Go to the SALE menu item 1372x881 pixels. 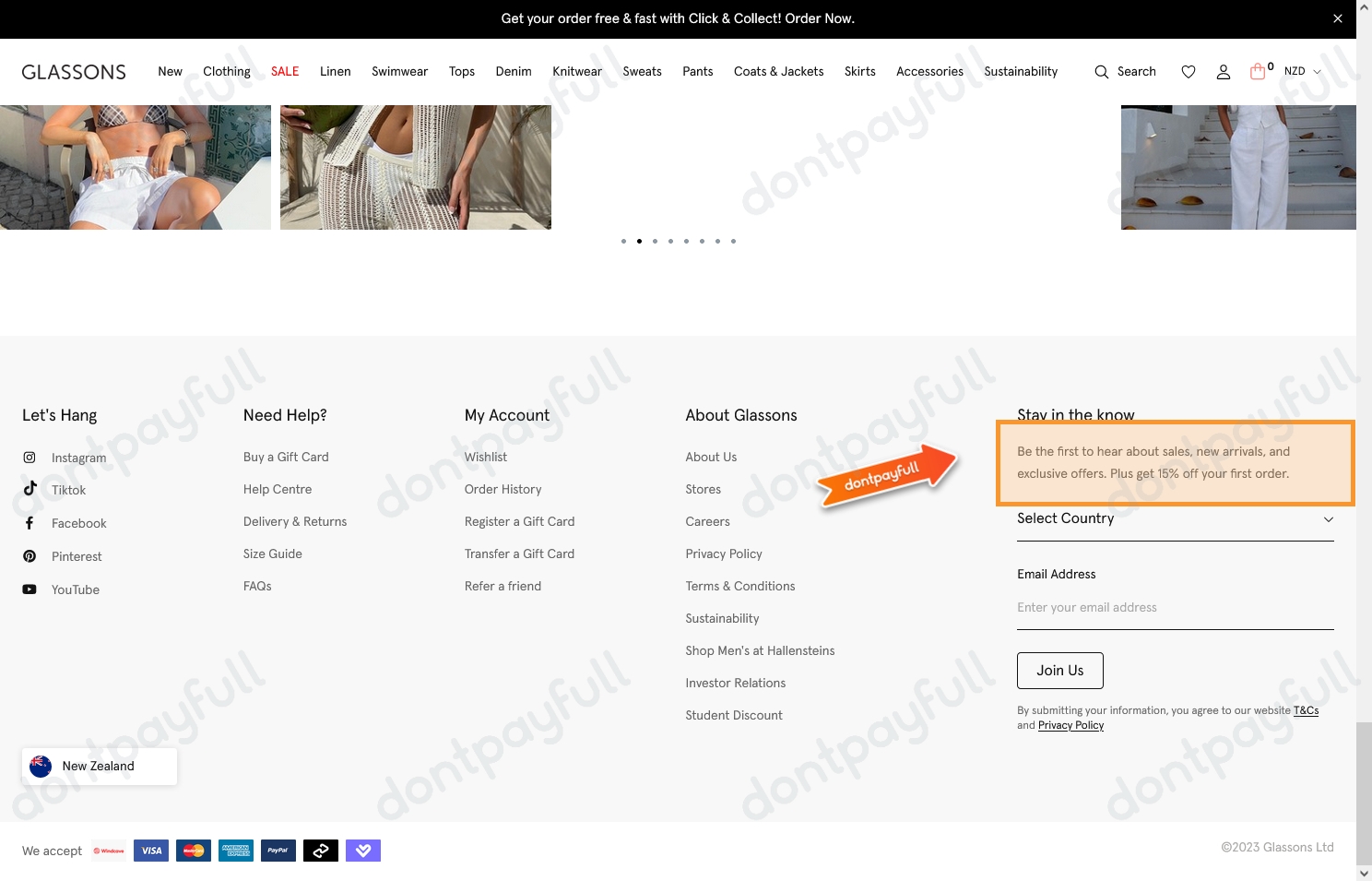(x=284, y=71)
